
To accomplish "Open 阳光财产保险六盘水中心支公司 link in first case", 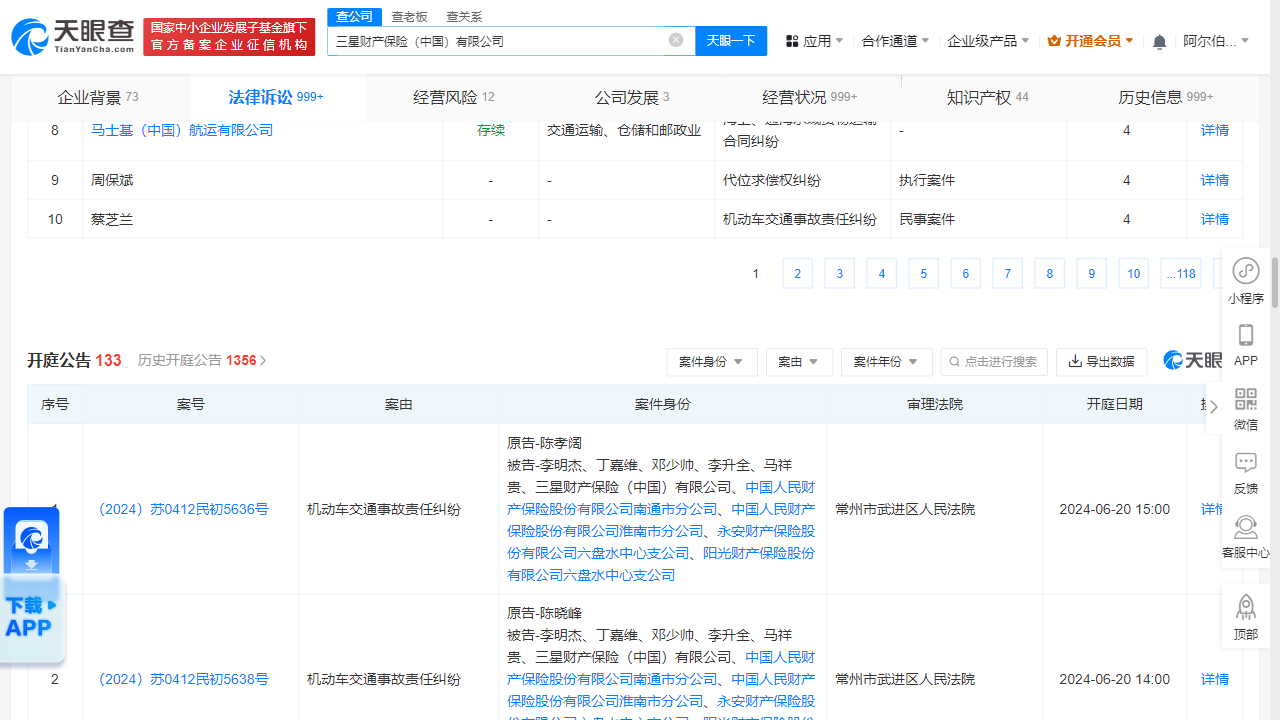I will coord(660,564).
